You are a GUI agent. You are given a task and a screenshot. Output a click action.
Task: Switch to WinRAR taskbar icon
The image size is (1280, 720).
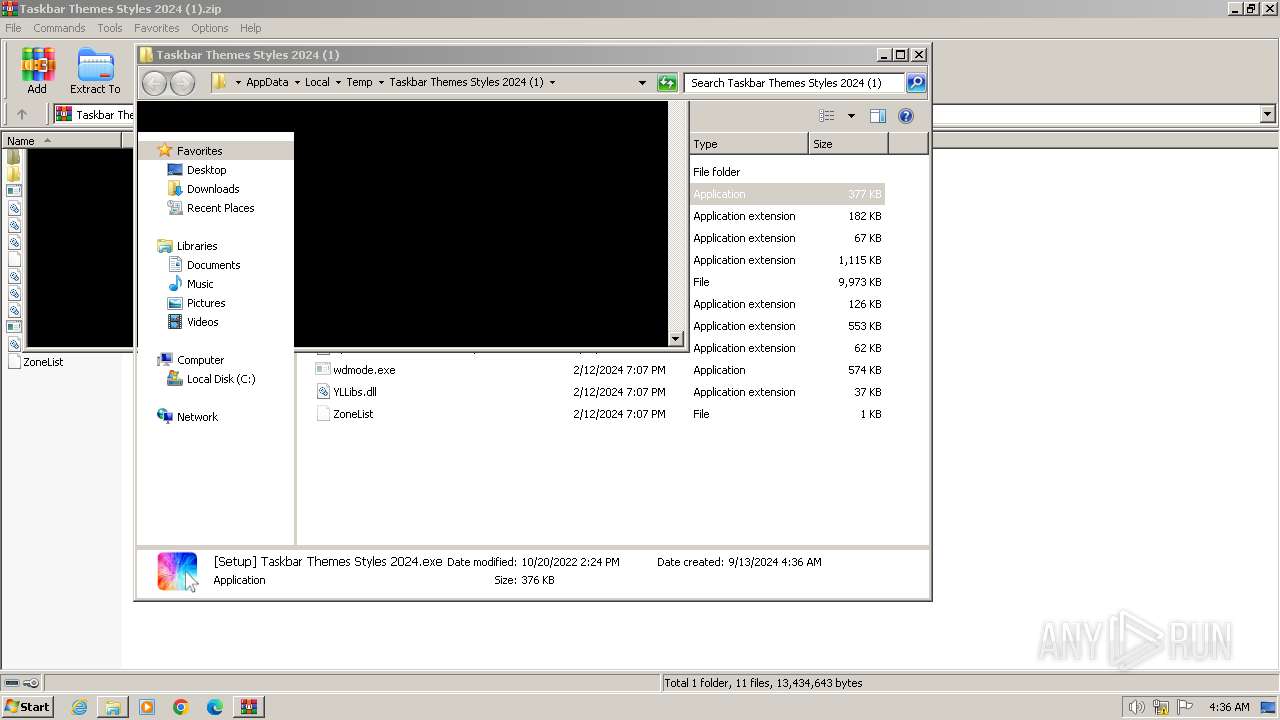pos(248,707)
